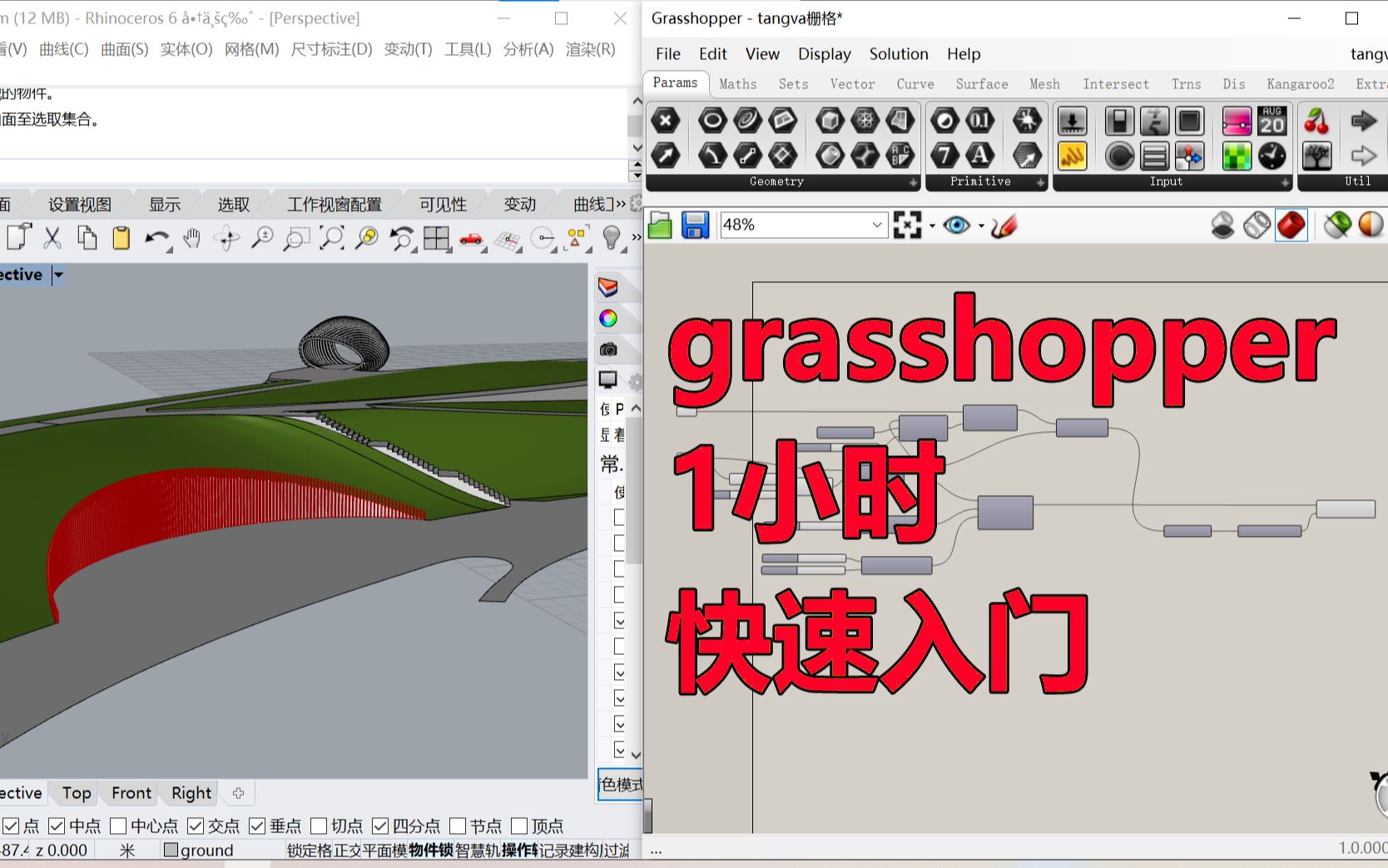Viewport: 1388px width, 868px height.
Task: Click the Rhino Paste clipboard icon
Action: pos(121,238)
